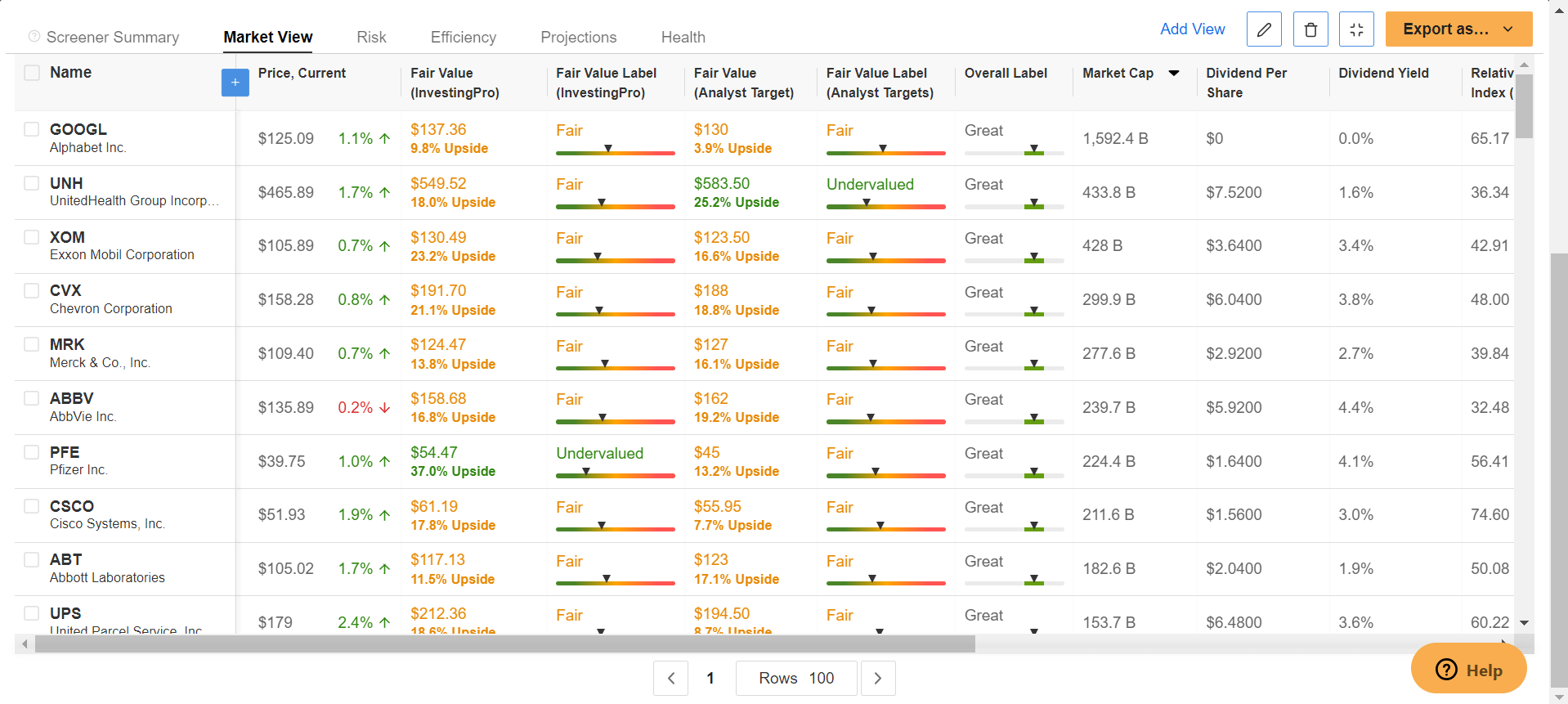Image resolution: width=1568 pixels, height=704 pixels.
Task: Click the Add View link
Action: (x=1193, y=29)
